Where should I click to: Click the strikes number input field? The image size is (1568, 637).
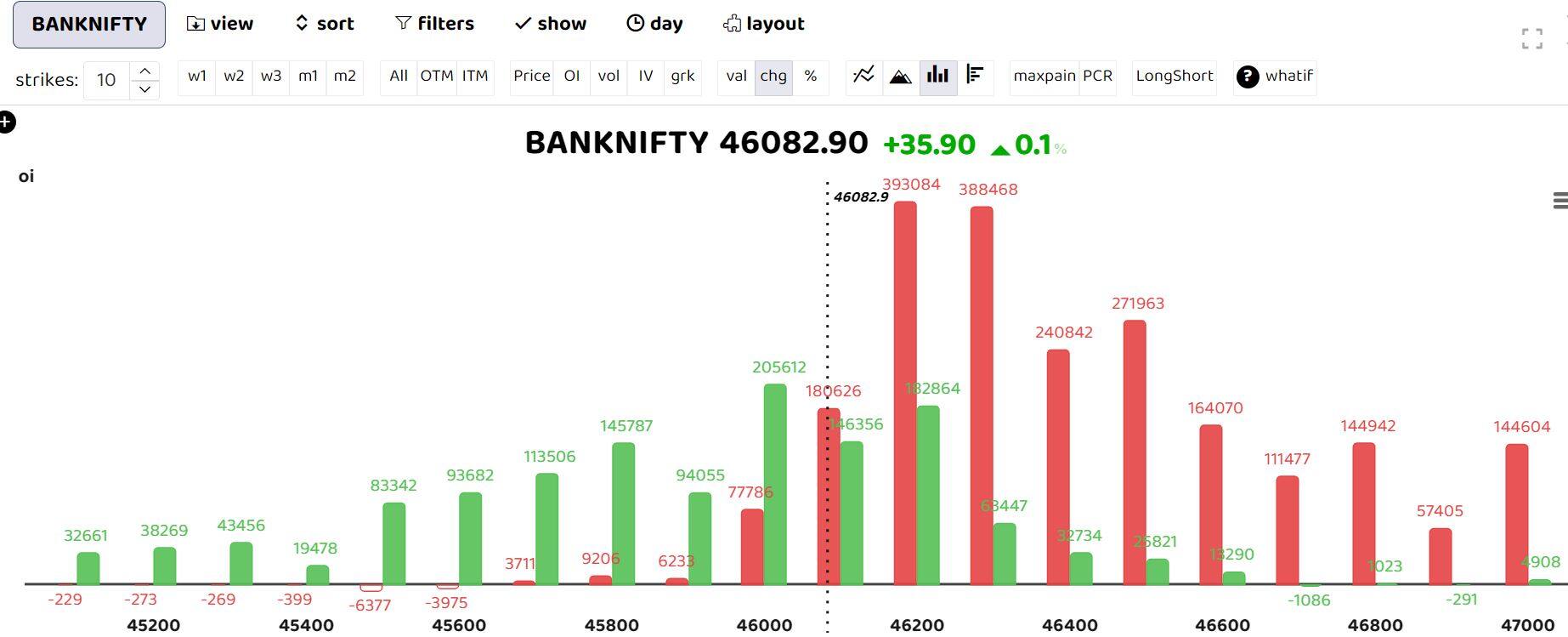tap(107, 80)
